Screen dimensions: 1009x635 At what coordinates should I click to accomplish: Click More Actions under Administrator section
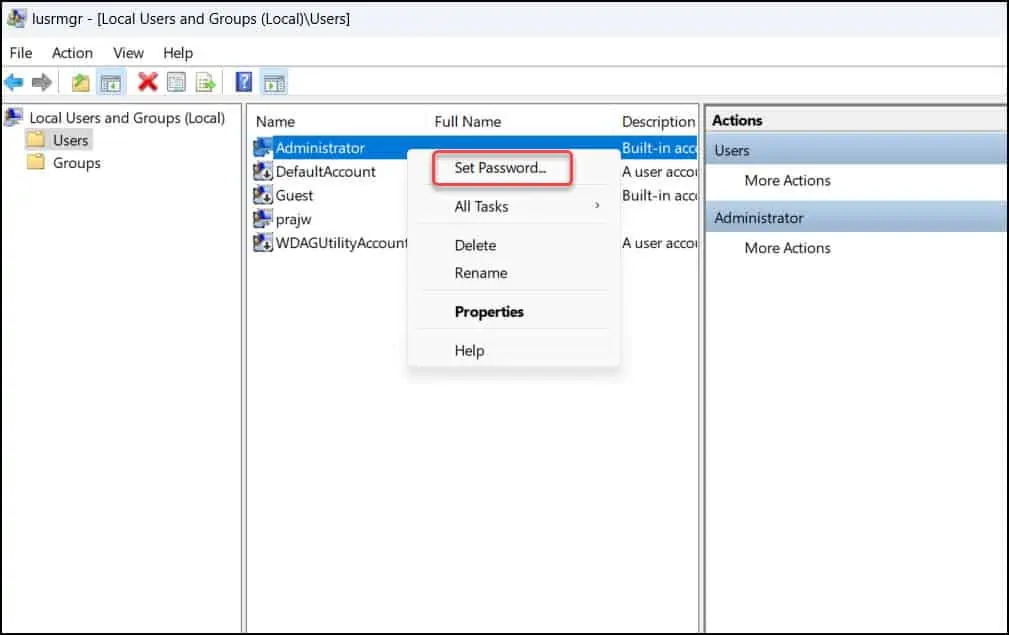point(787,248)
